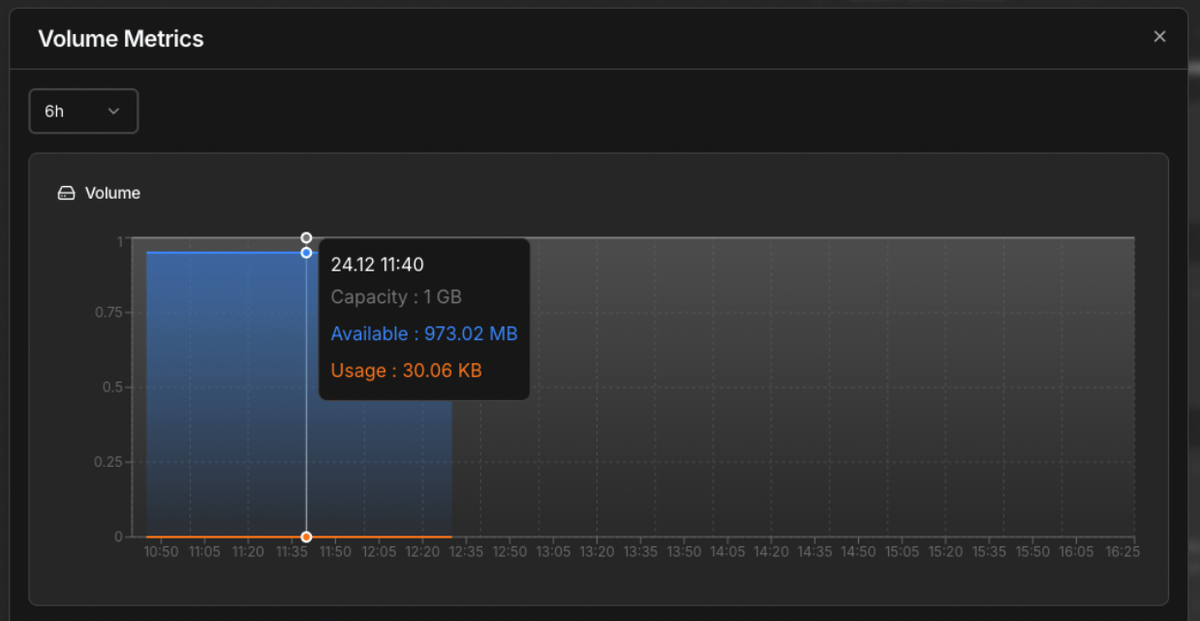Click the Capacity : 1 GB tooltip line
The height and width of the screenshot is (621, 1200).
pos(399,296)
